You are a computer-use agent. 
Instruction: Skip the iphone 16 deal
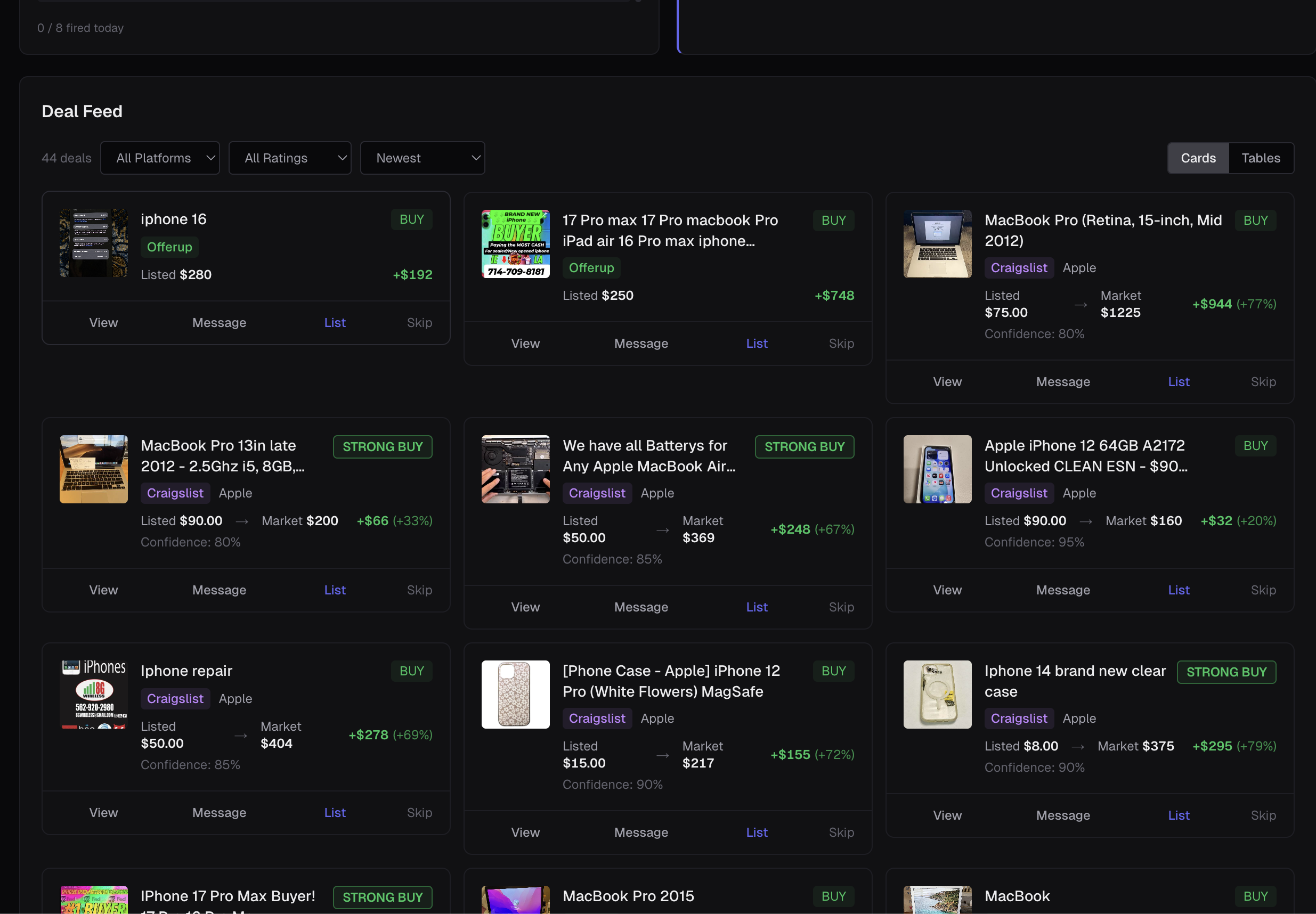[x=419, y=322]
